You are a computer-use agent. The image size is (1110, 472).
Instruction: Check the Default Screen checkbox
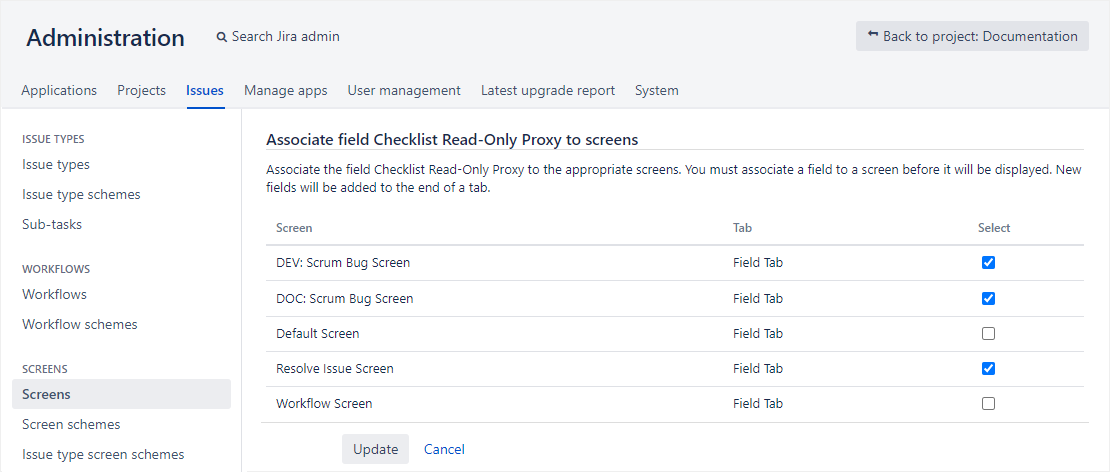989,333
